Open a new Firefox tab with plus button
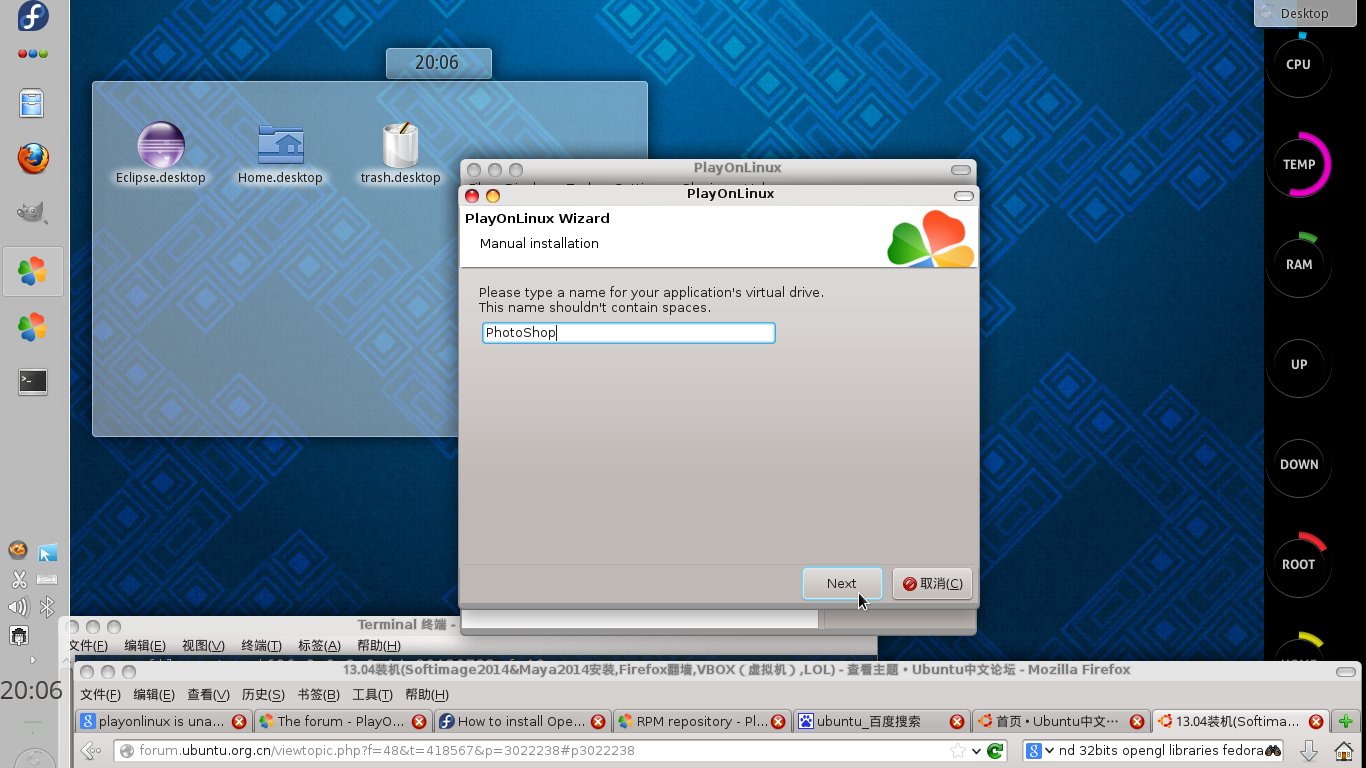This screenshot has width=1366, height=768. 1345,721
